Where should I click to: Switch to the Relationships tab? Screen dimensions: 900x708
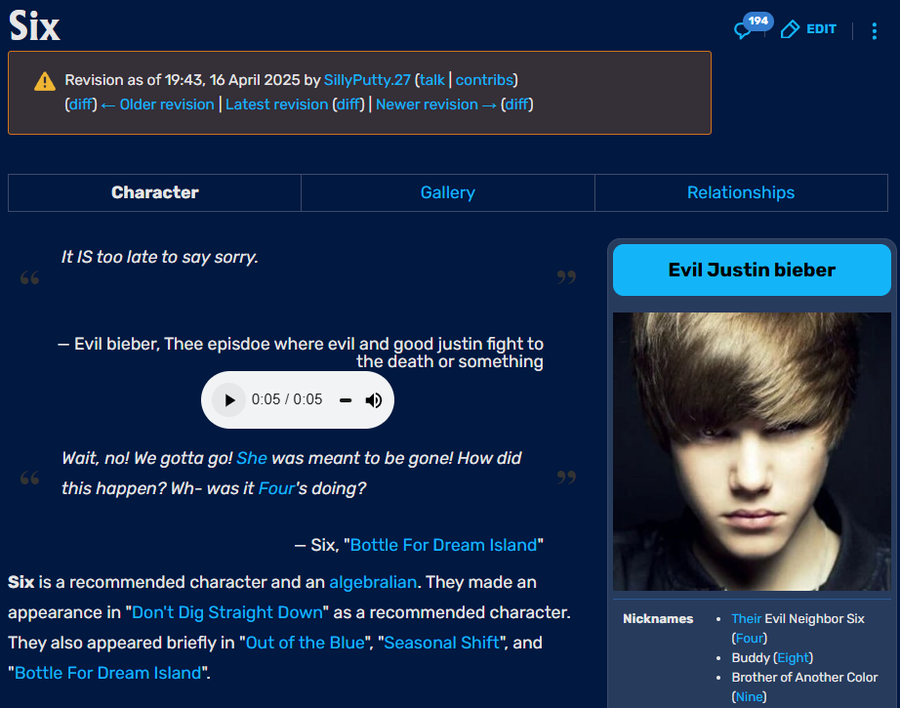click(741, 192)
